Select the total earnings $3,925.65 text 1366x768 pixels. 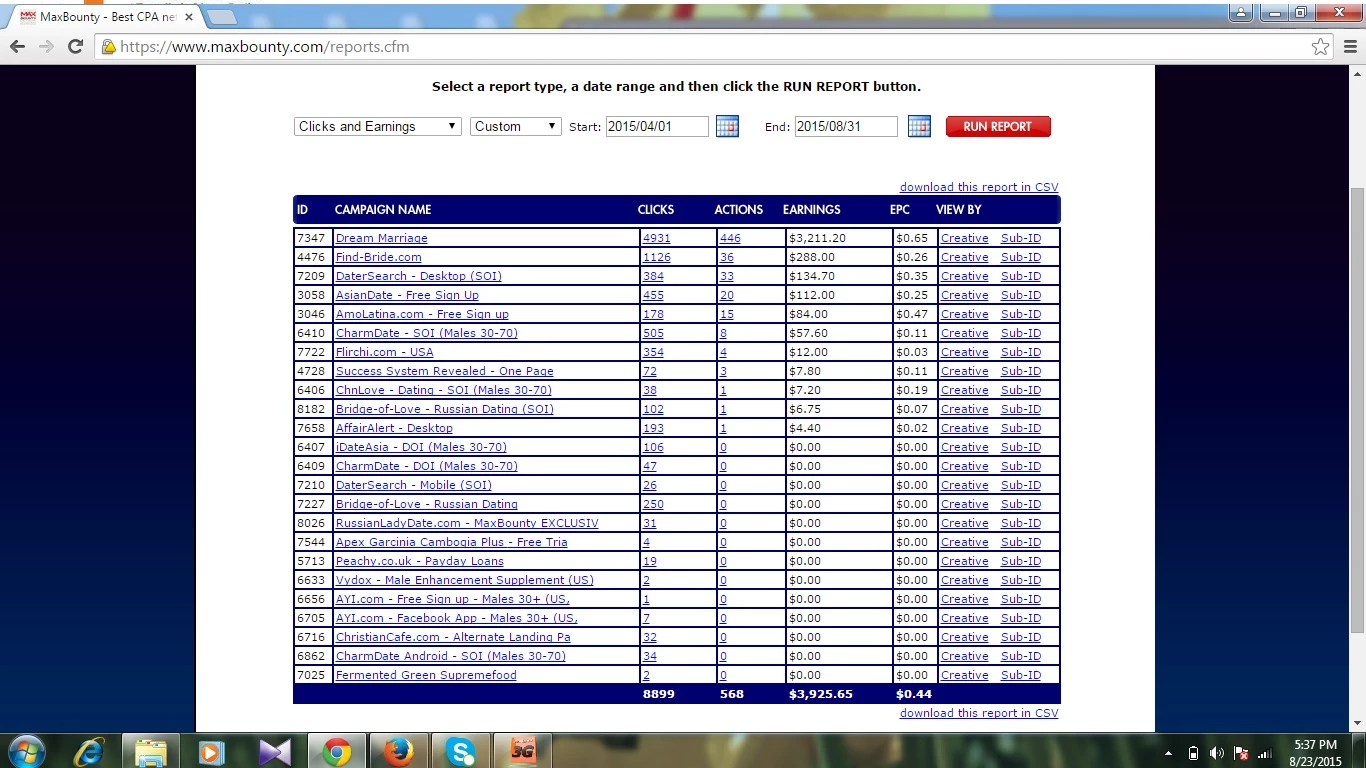[821, 694]
